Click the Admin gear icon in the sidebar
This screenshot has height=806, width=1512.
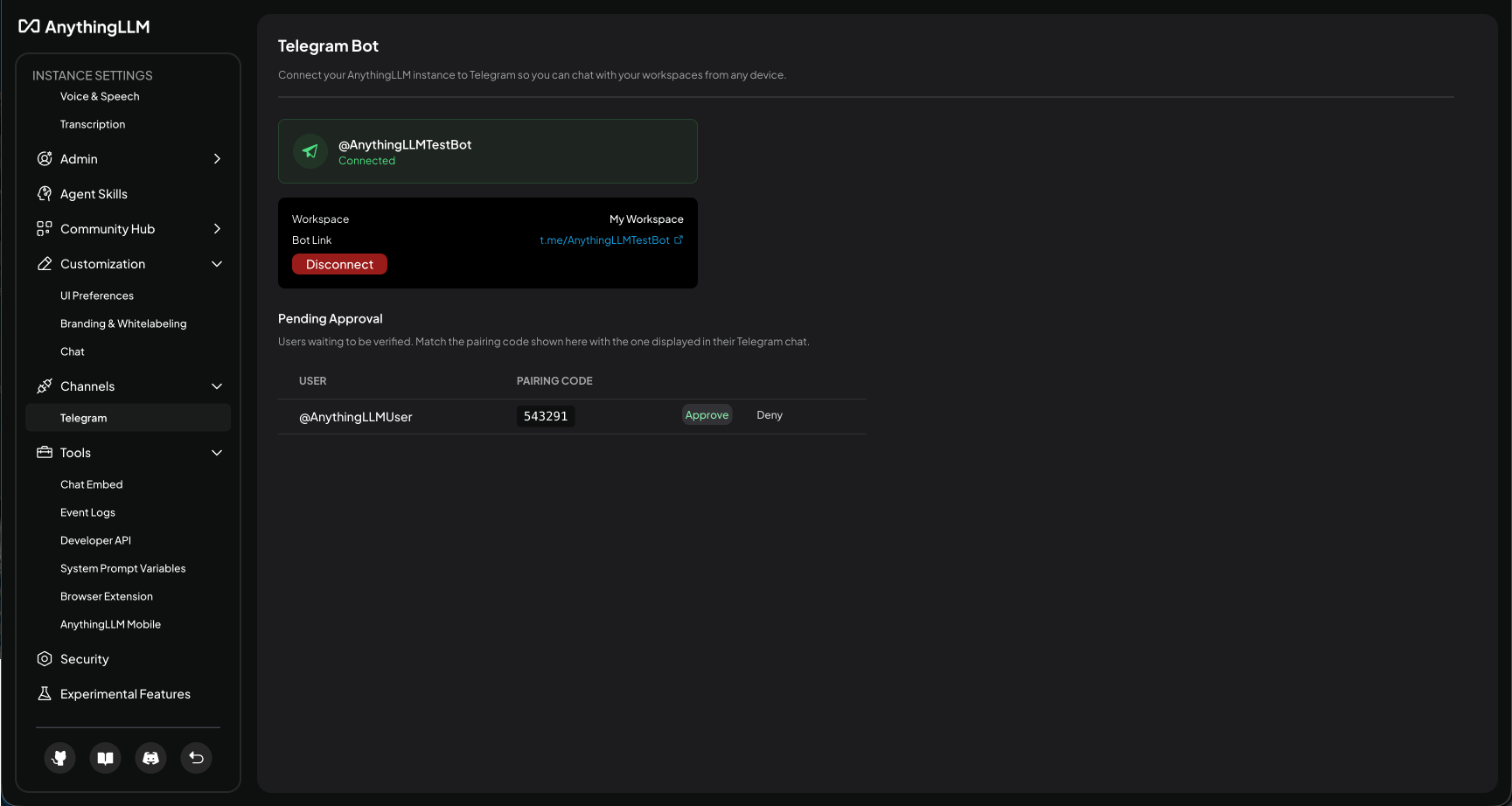(45, 158)
